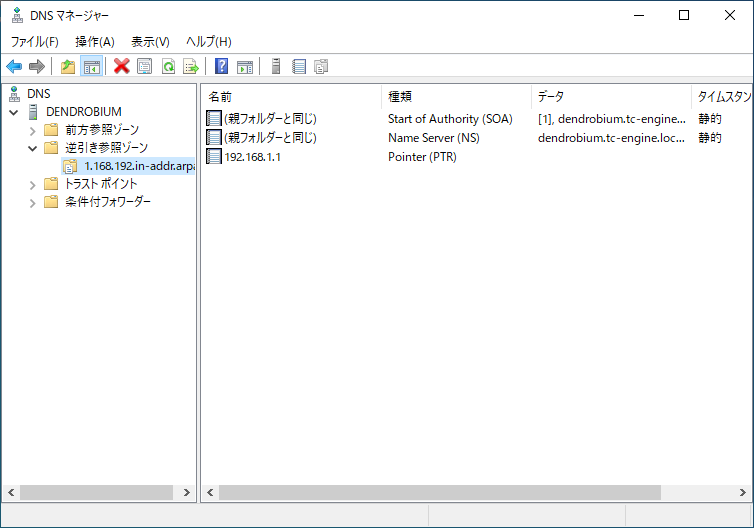The image size is (754, 528).
Task: Click record list scroll left arrow
Action: 210,492
